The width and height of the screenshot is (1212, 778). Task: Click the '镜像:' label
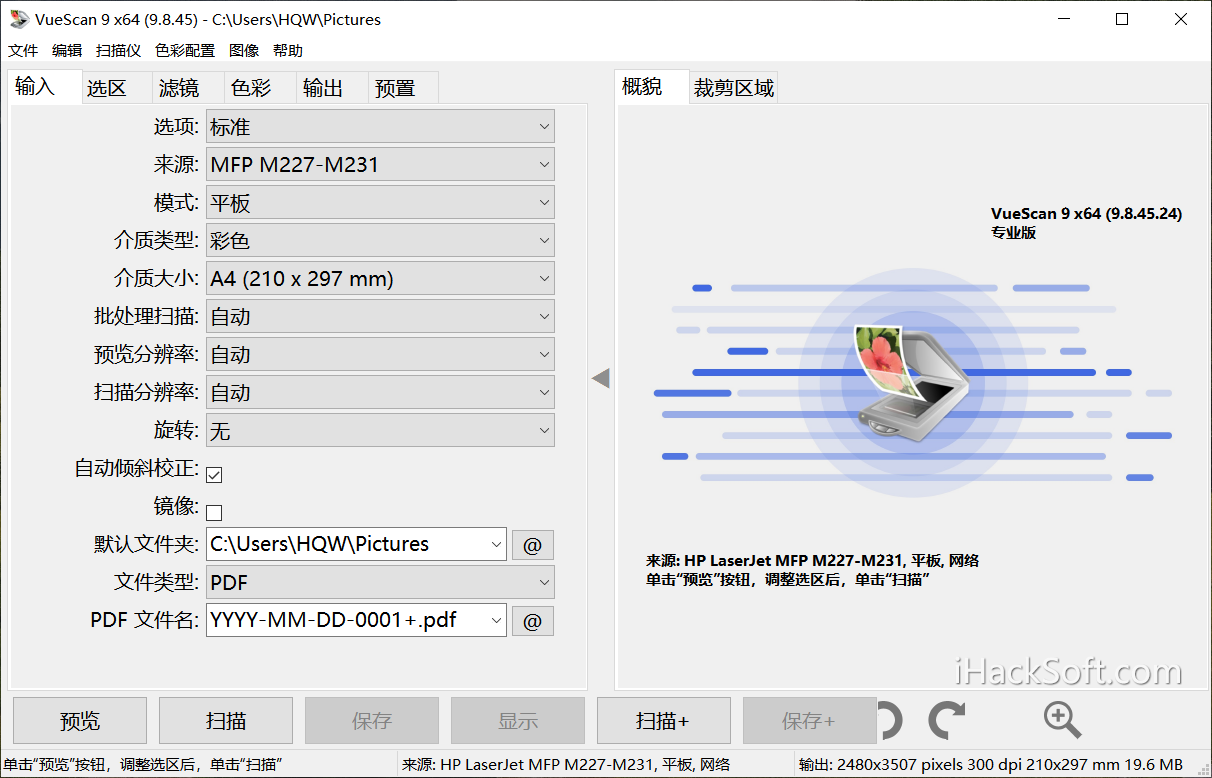tap(176, 507)
